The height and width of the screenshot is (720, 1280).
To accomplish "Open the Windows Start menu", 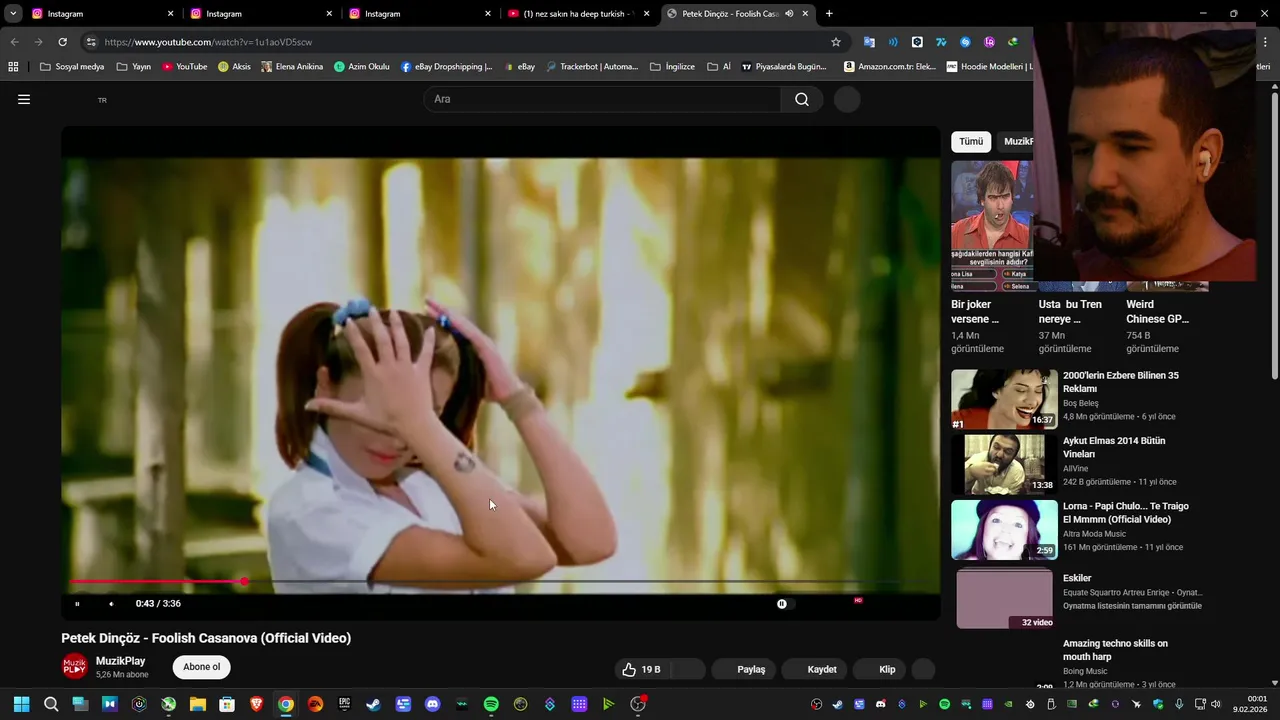I will click(x=21, y=704).
